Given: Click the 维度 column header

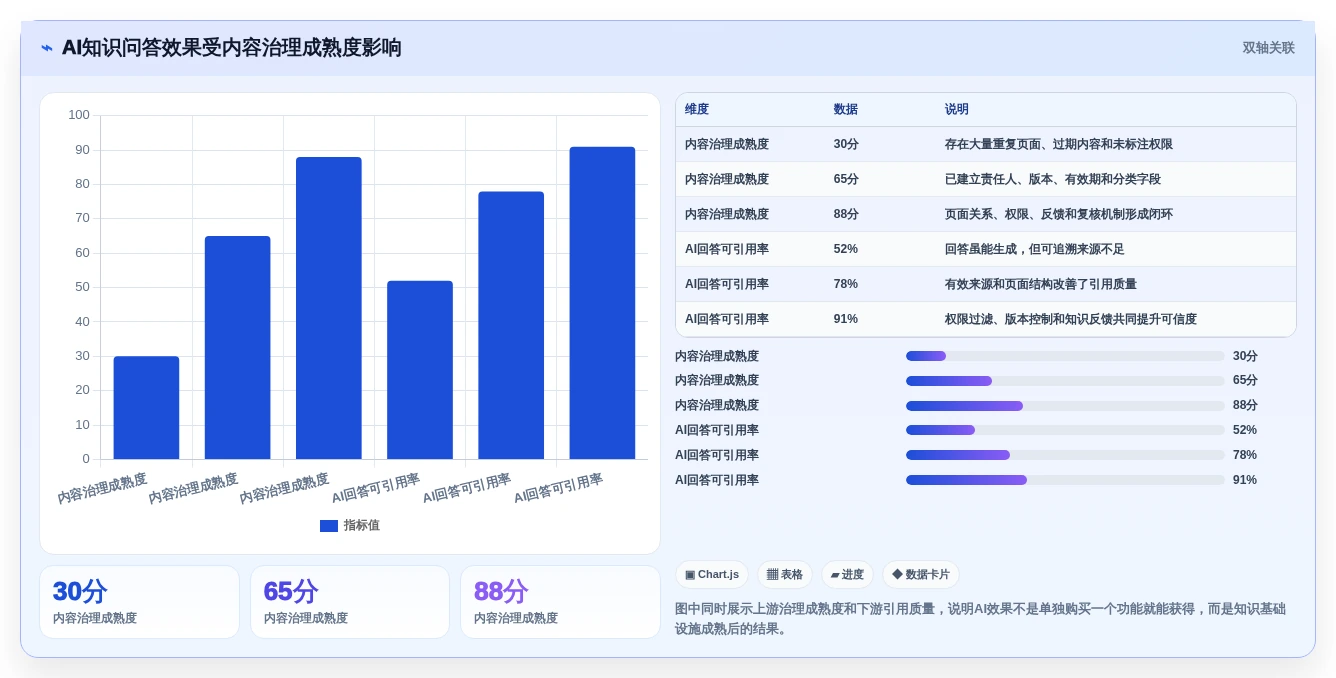Looking at the screenshot, I should tap(697, 110).
